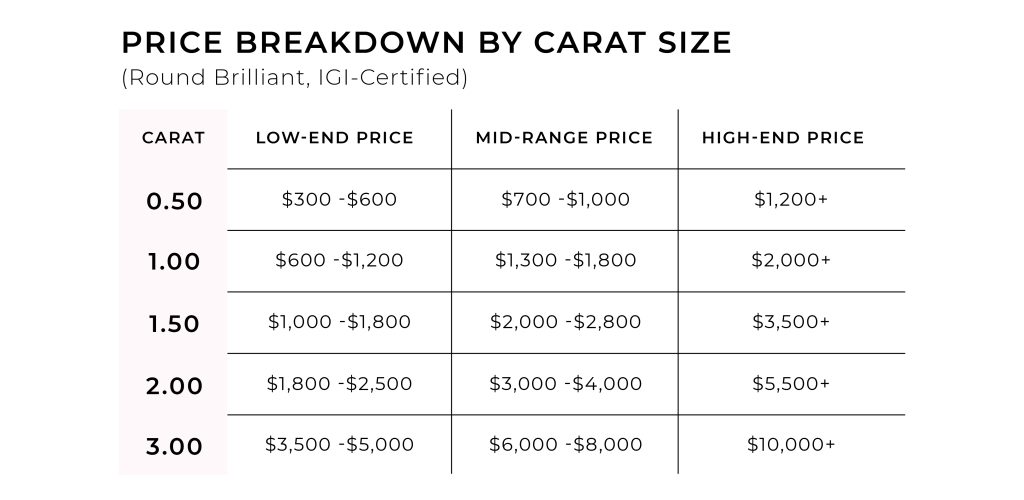
Task: Select the $10,000+ cell
Action: (x=790, y=445)
